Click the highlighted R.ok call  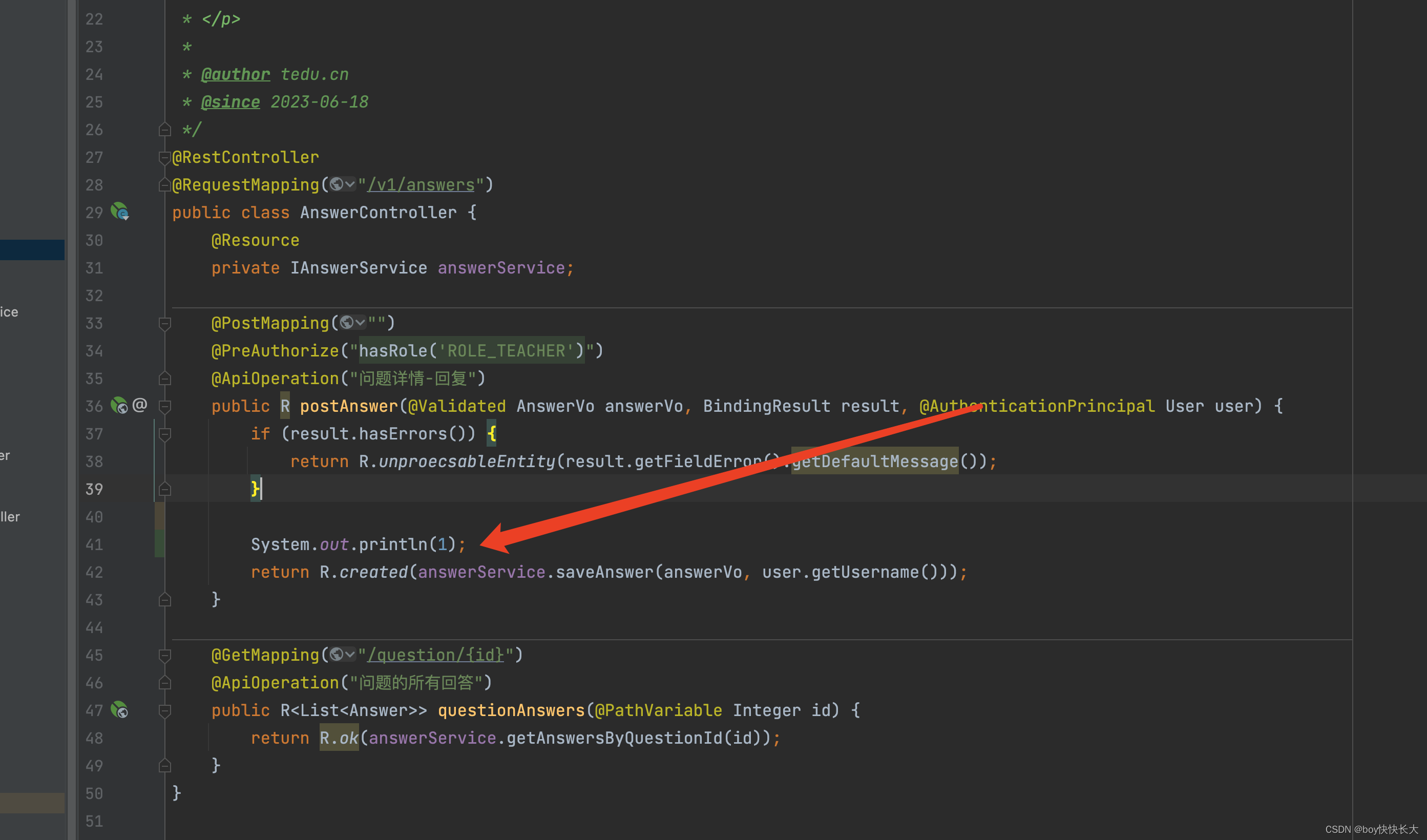(x=339, y=738)
